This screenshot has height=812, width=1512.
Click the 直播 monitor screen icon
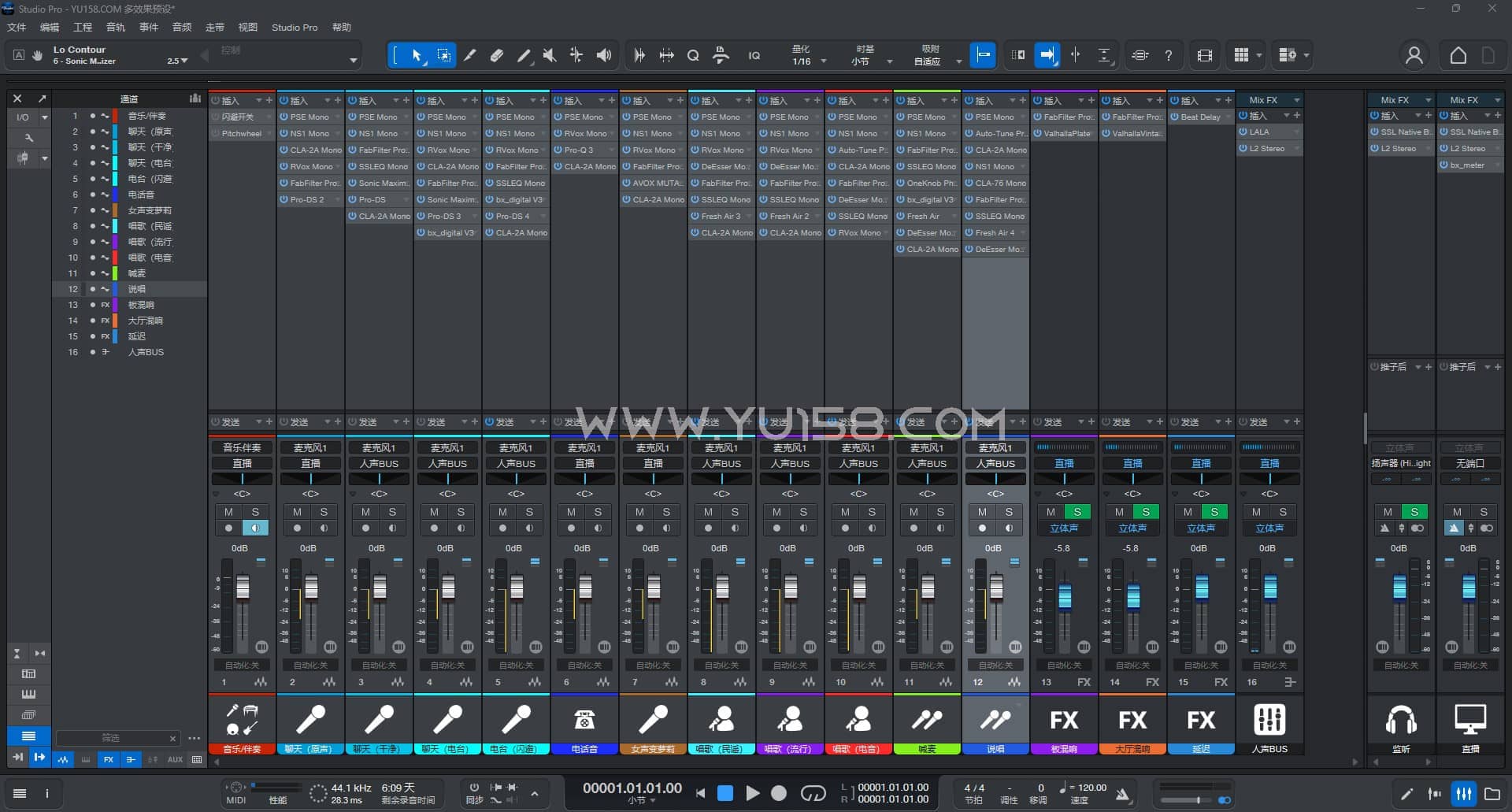[1469, 717]
